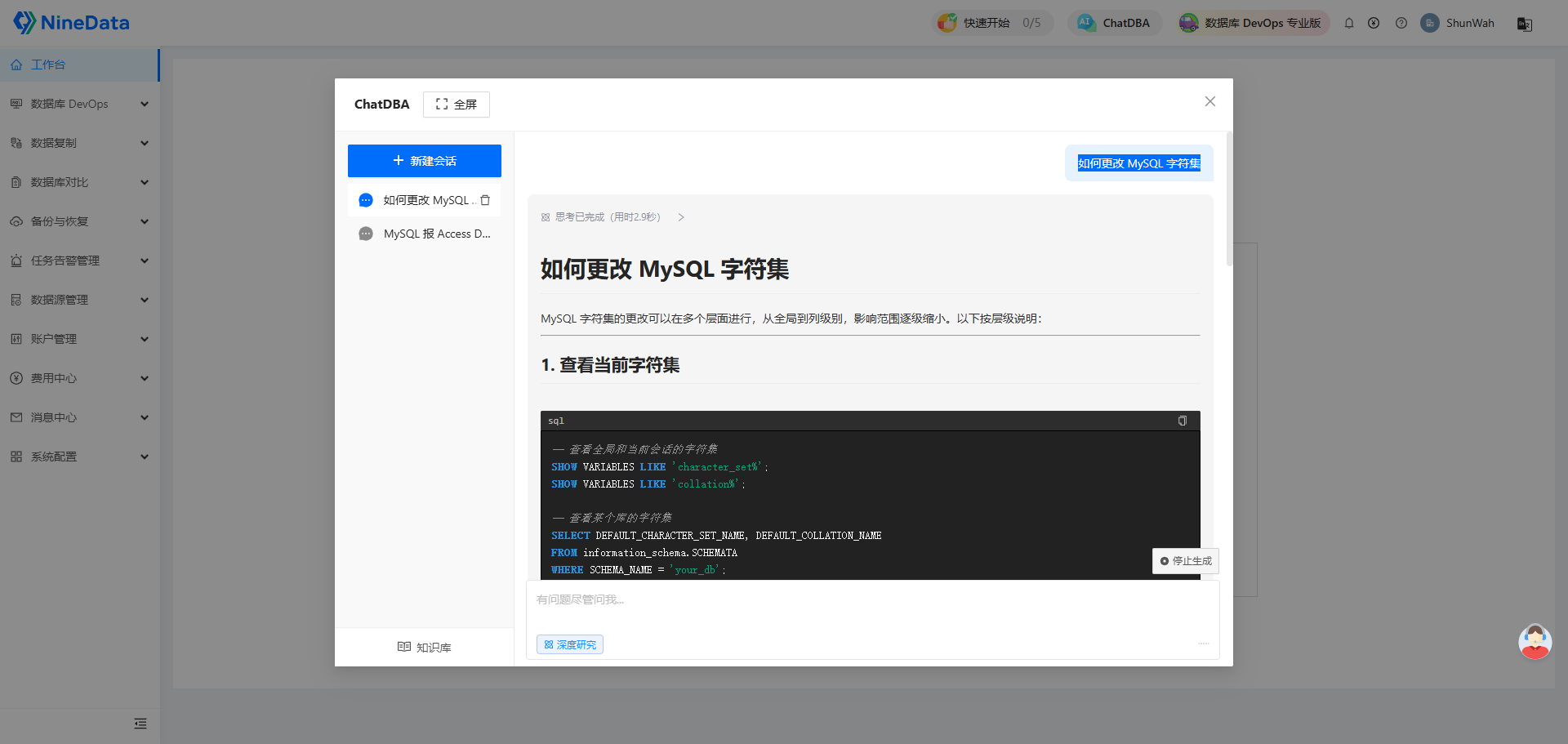Switch language with the translate icon
This screenshot has height=744, width=1568.
(1525, 24)
